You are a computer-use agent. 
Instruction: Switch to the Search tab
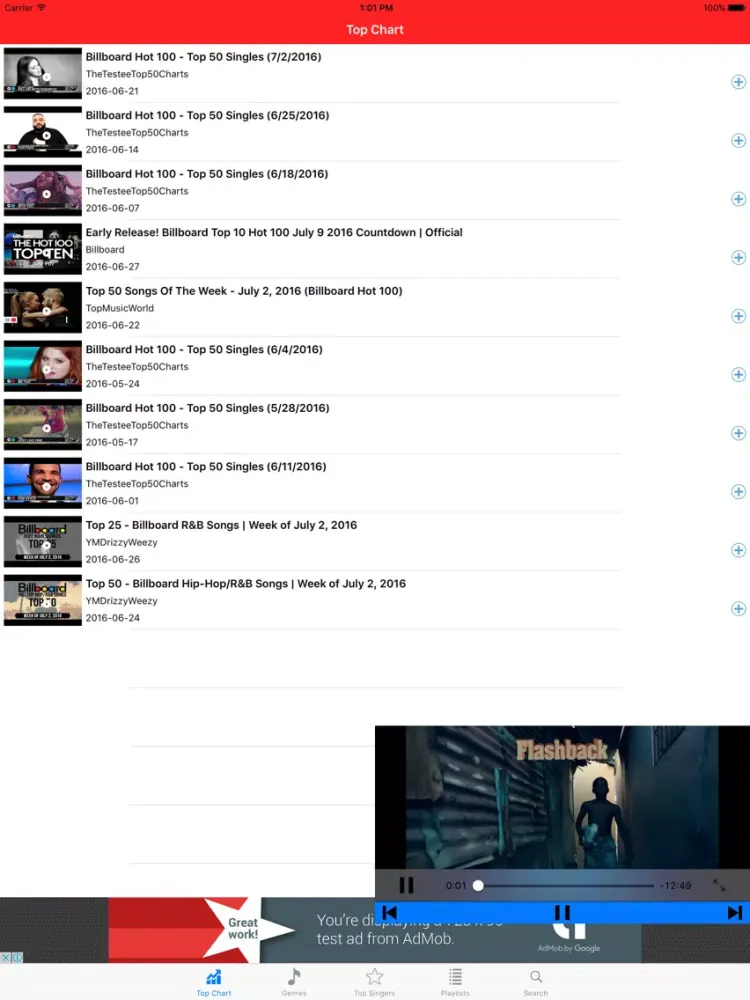pos(536,983)
